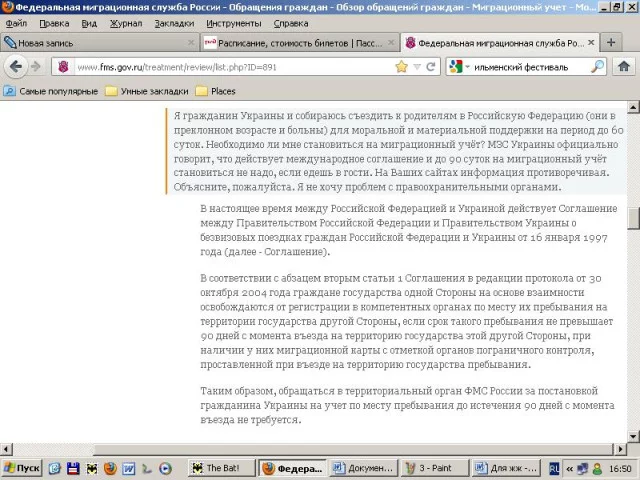Click the vertical scrollbar down arrow
Image resolution: width=640 pixels, height=480 pixels.
coord(633,436)
